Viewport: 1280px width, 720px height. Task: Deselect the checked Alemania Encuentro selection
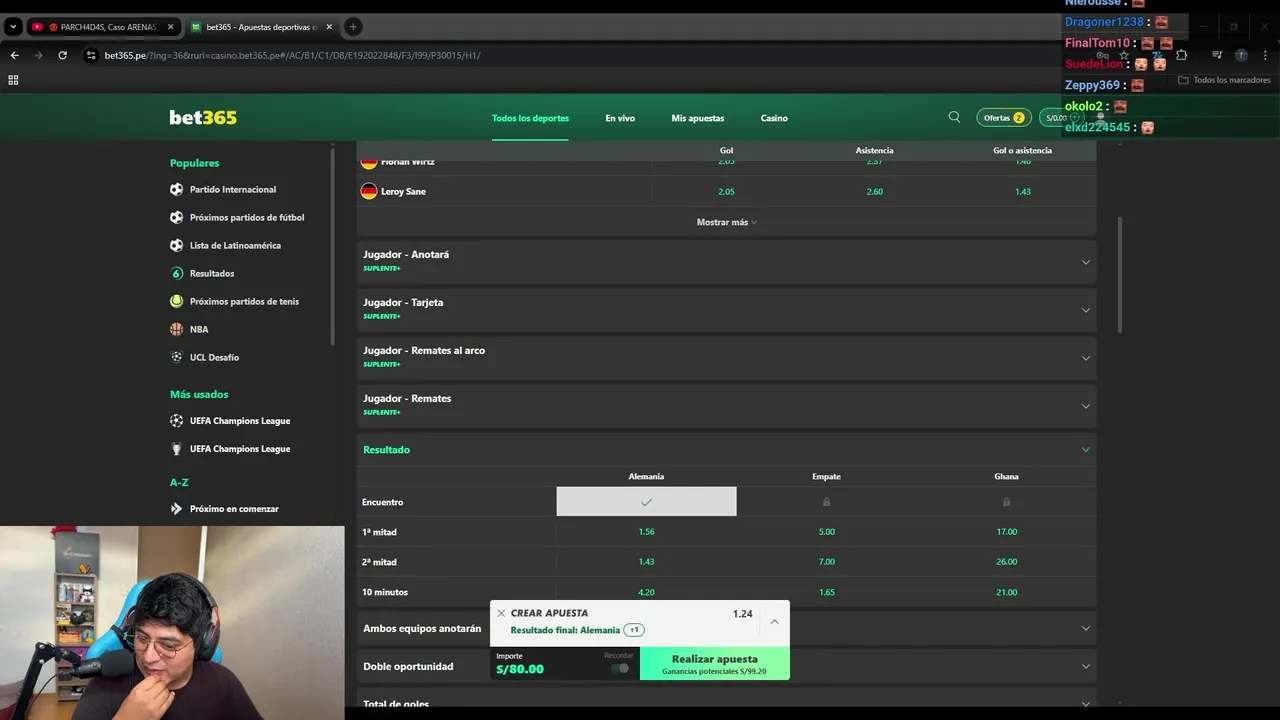[x=646, y=502]
